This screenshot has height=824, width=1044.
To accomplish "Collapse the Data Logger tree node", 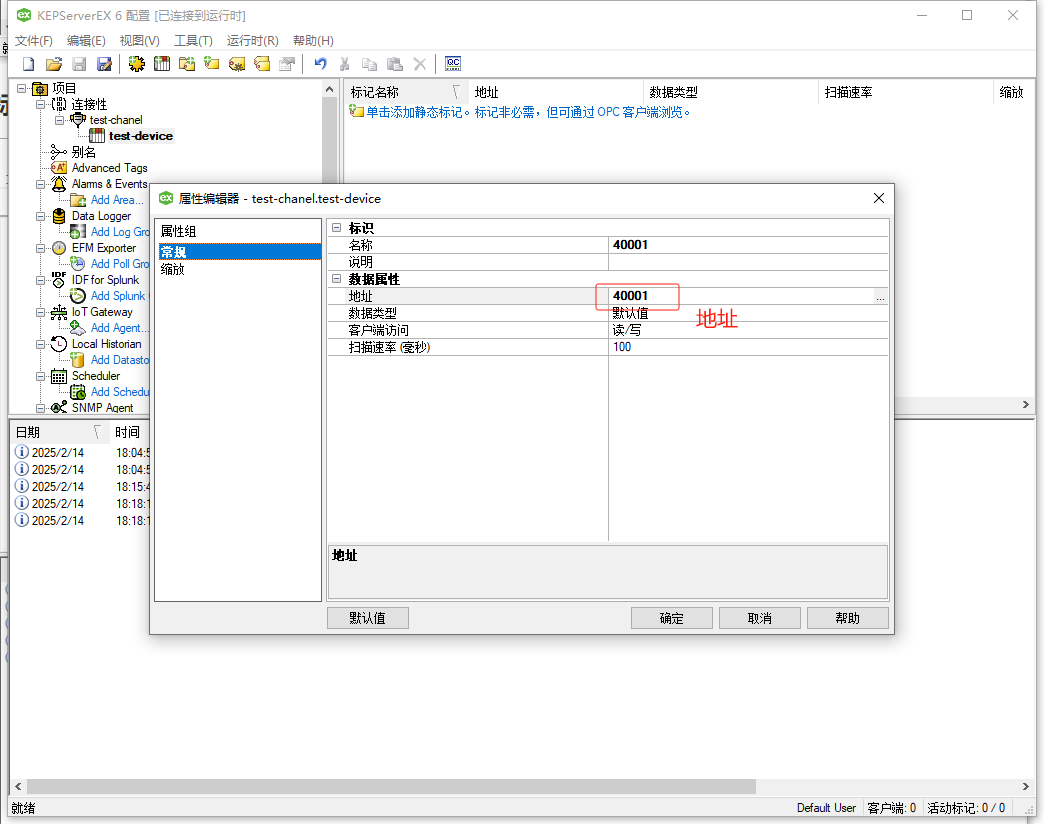I will click(x=41, y=216).
